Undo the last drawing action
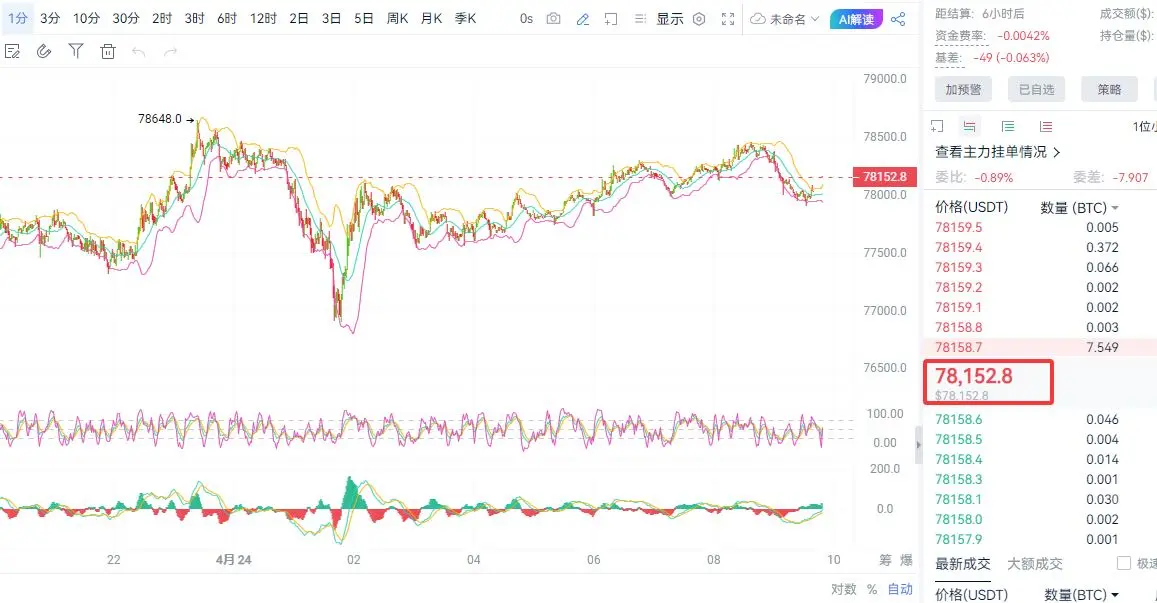The height and width of the screenshot is (603, 1157). click(139, 51)
